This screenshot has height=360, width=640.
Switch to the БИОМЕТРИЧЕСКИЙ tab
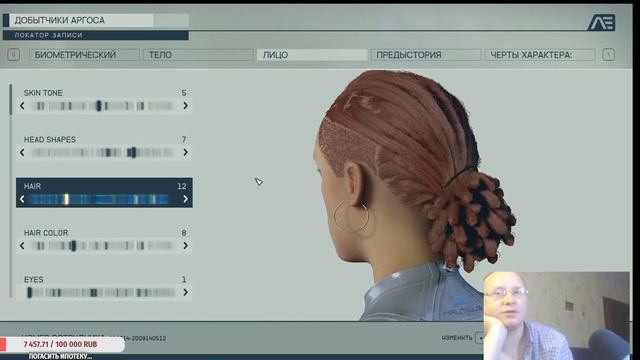(x=84, y=55)
